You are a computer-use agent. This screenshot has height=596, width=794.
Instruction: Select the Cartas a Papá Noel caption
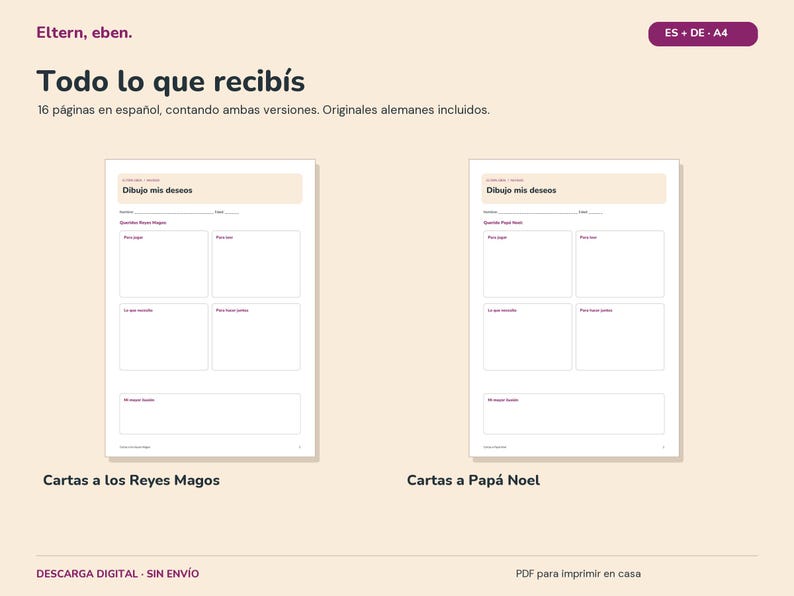[x=473, y=480]
